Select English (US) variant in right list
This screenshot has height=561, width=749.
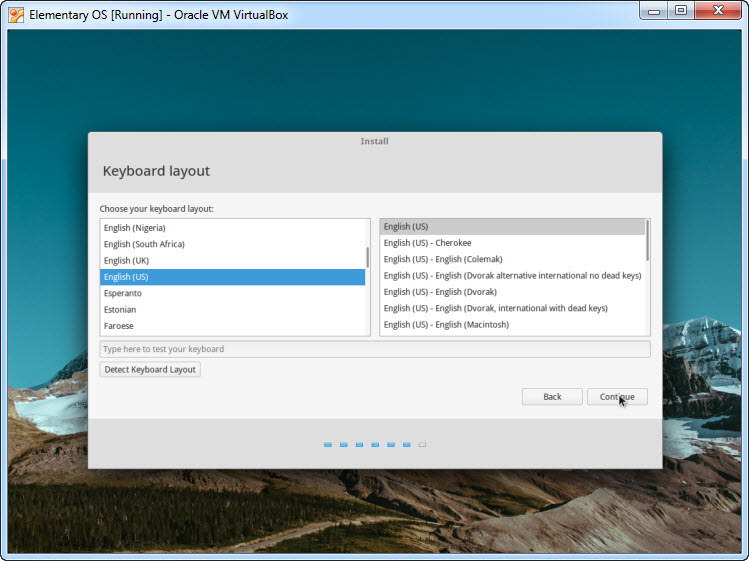[512, 227]
